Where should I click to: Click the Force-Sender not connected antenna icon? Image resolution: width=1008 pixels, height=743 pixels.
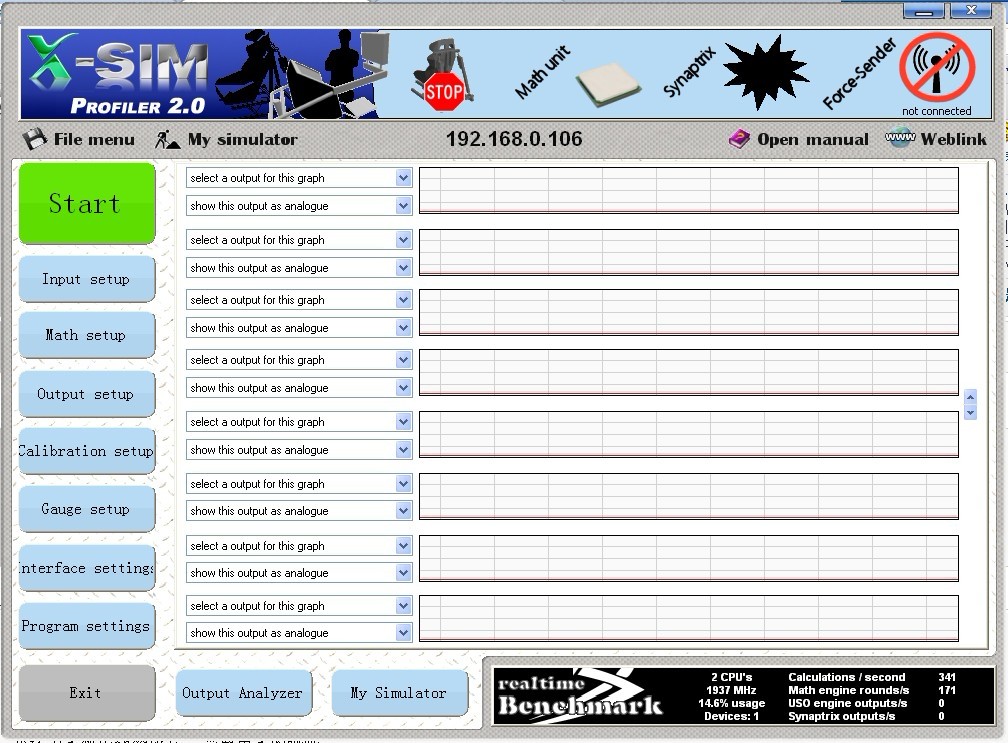937,69
